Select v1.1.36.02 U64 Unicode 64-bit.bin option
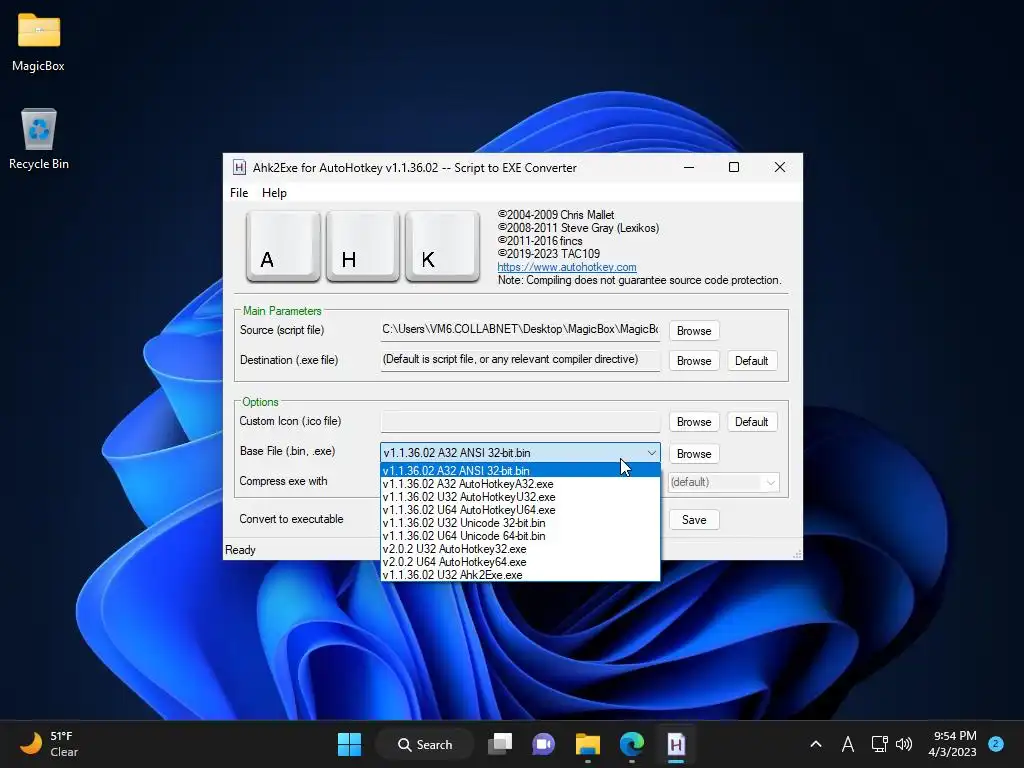1024x768 pixels. [520, 536]
